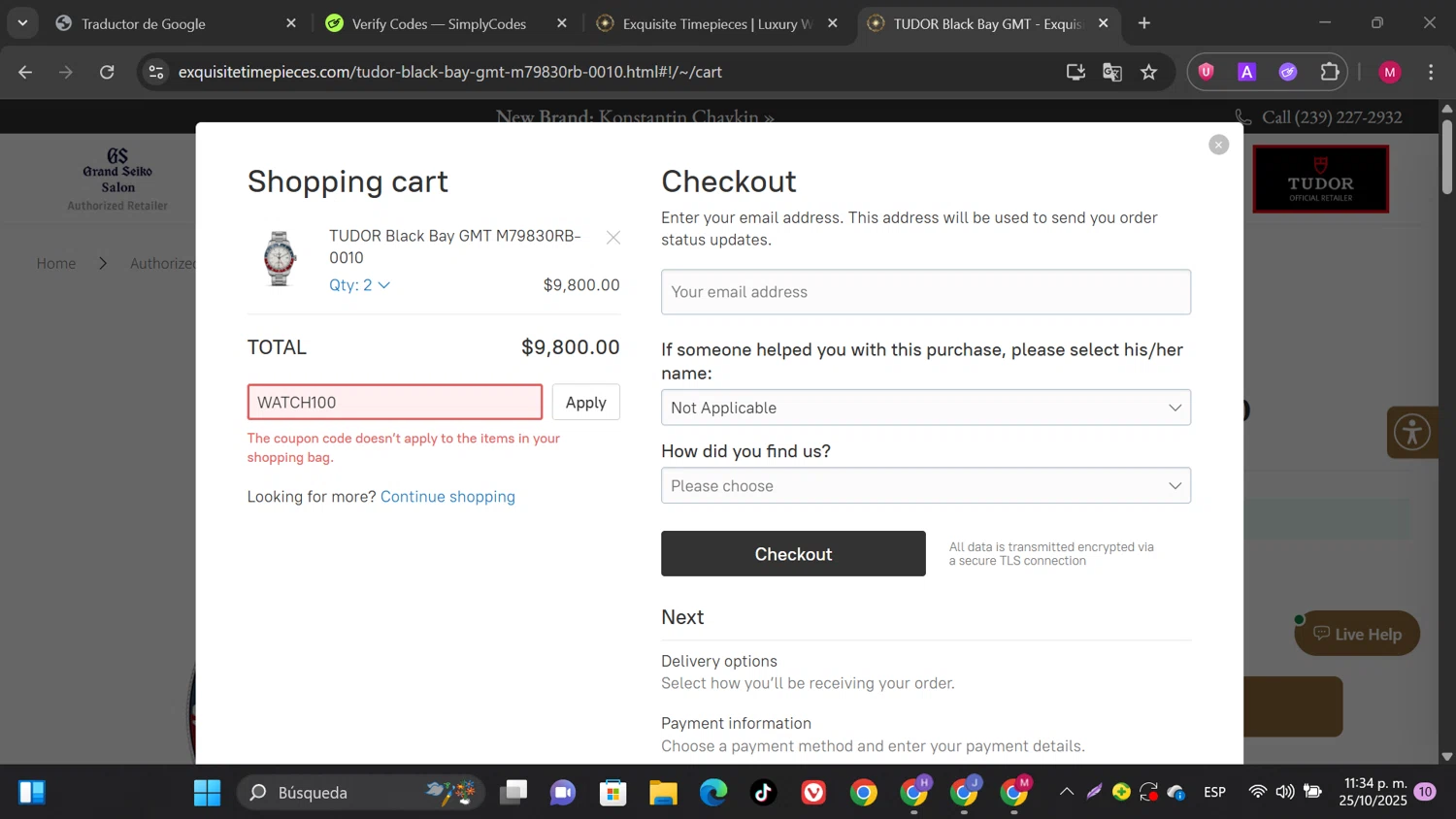Reload the current page

point(107,72)
